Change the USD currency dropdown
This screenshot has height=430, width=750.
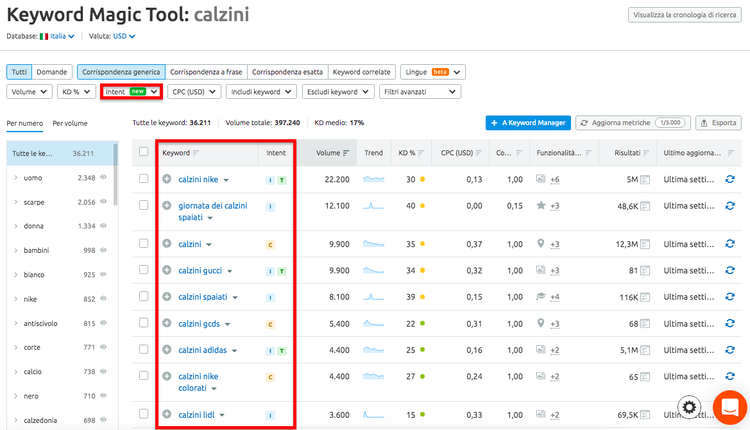pyautogui.click(x=124, y=36)
